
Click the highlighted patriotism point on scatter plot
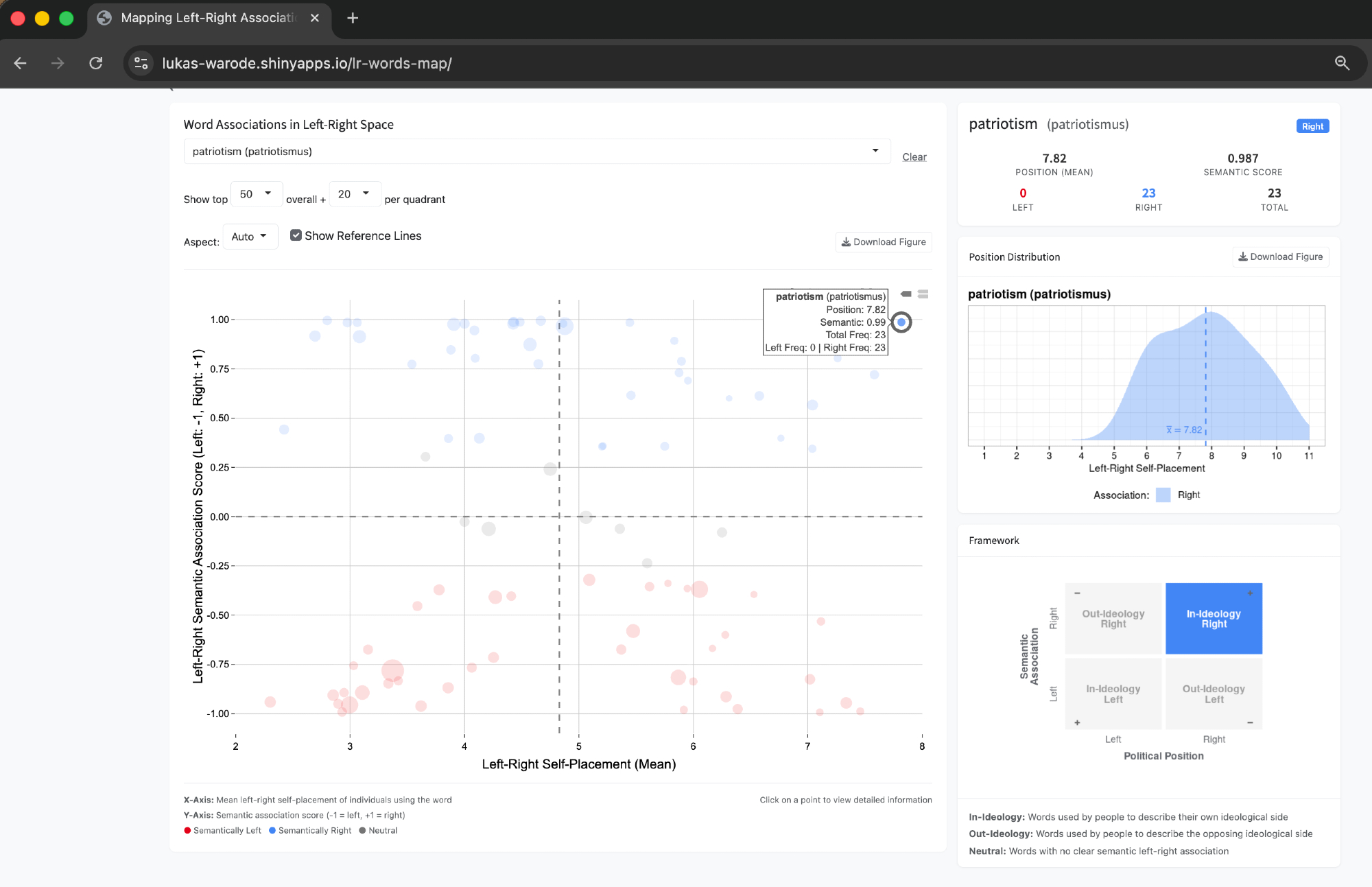(x=901, y=322)
